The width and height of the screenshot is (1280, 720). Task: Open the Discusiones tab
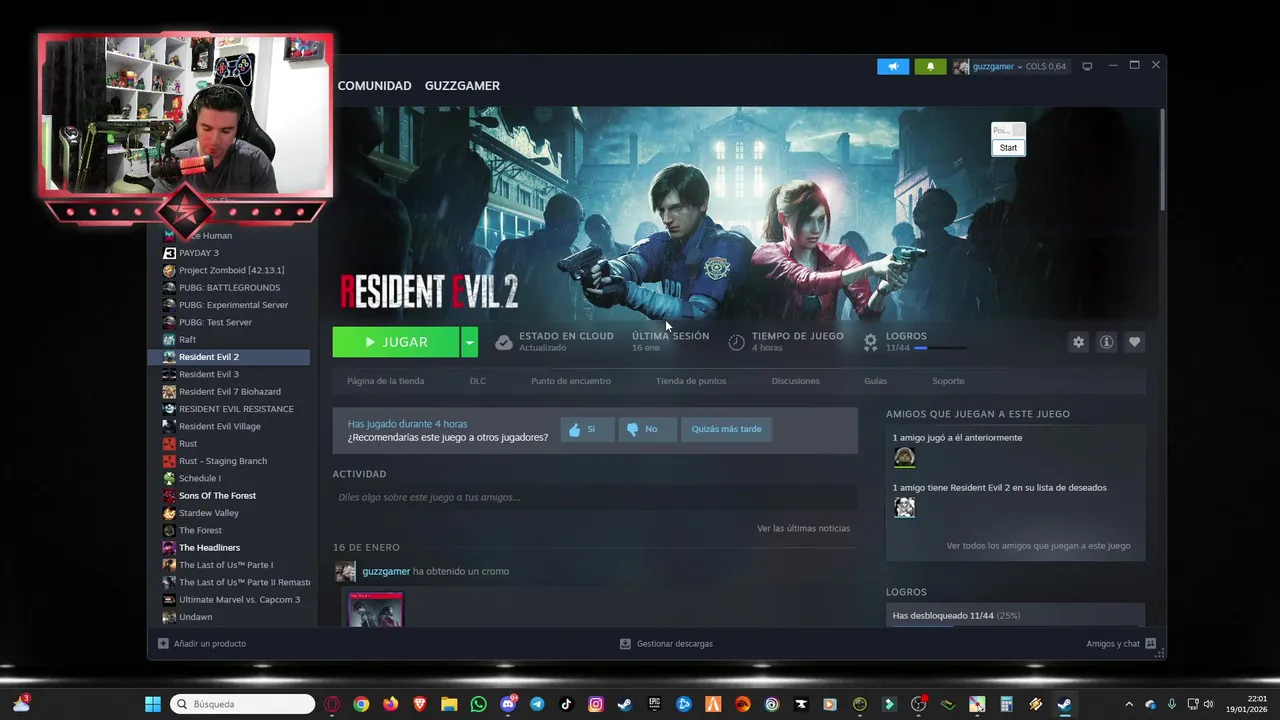[795, 381]
